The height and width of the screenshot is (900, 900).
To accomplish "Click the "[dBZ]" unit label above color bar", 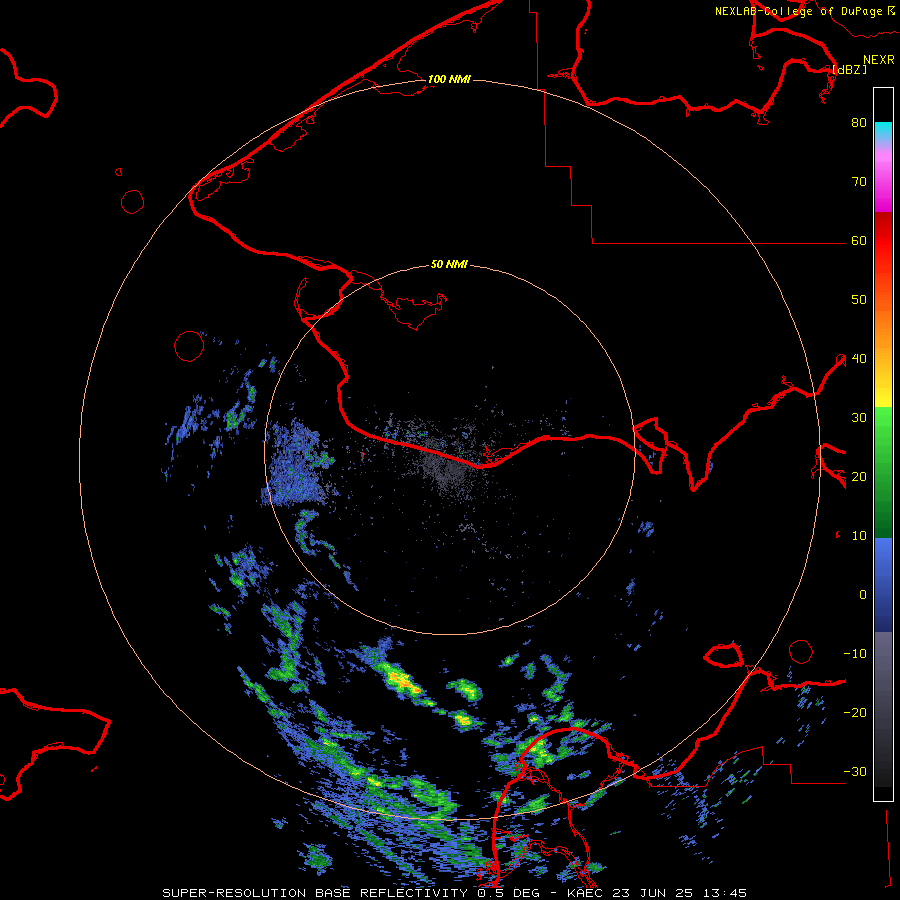I will coord(849,70).
